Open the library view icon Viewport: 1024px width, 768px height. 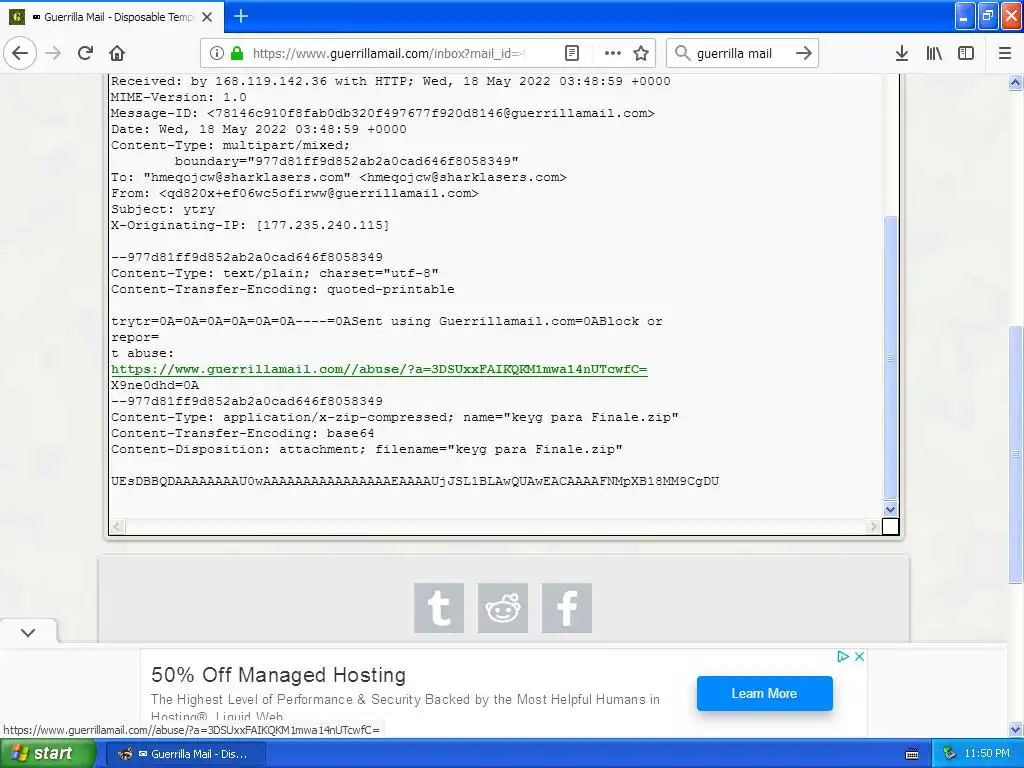click(934, 54)
